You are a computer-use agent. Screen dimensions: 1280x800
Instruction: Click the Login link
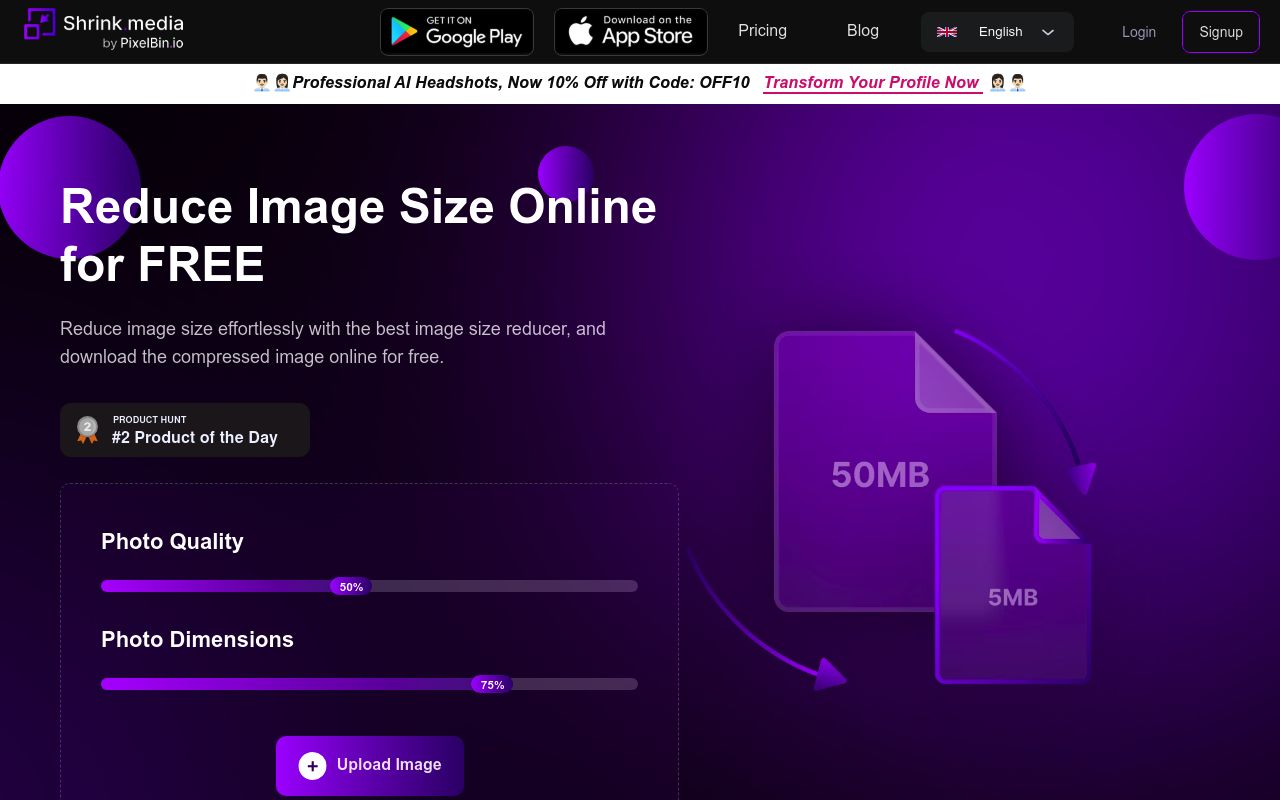coord(1138,32)
